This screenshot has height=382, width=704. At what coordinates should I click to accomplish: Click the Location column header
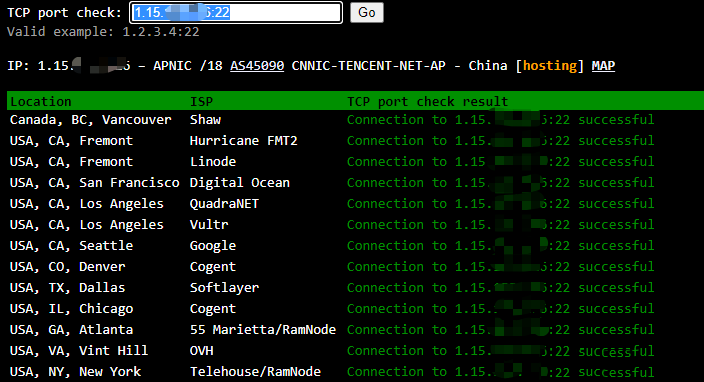click(x=41, y=101)
